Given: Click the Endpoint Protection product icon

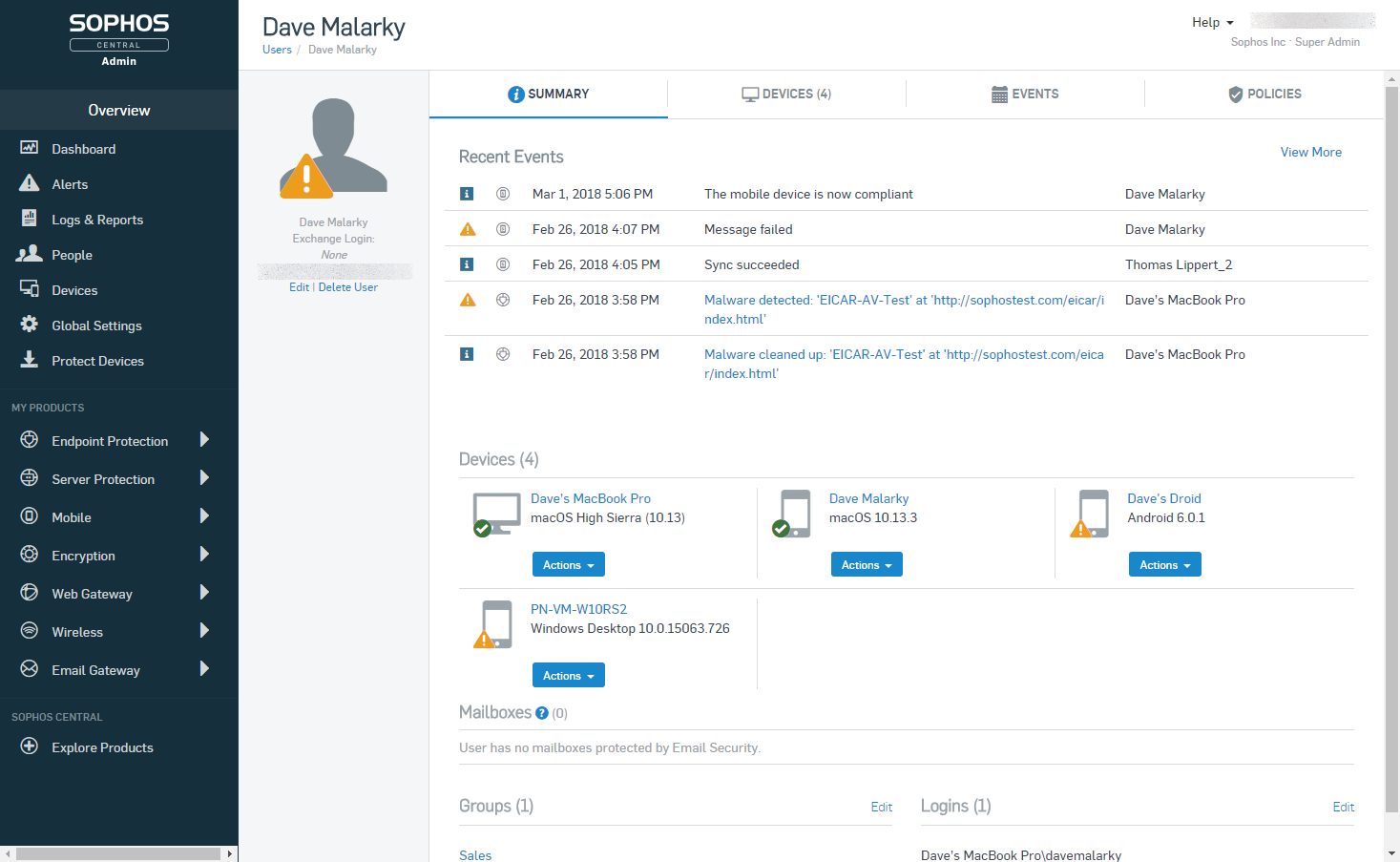Looking at the screenshot, I should (x=30, y=440).
